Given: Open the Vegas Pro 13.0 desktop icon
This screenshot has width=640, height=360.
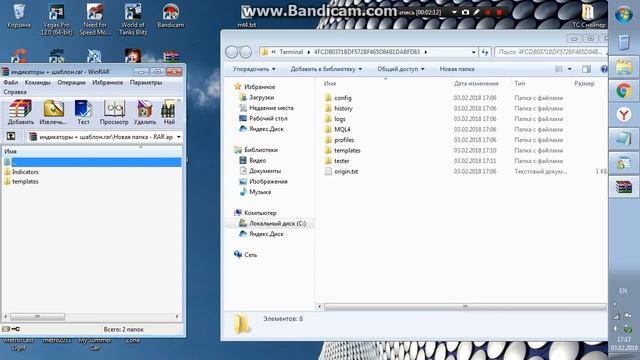Looking at the screenshot, I should (56, 19).
